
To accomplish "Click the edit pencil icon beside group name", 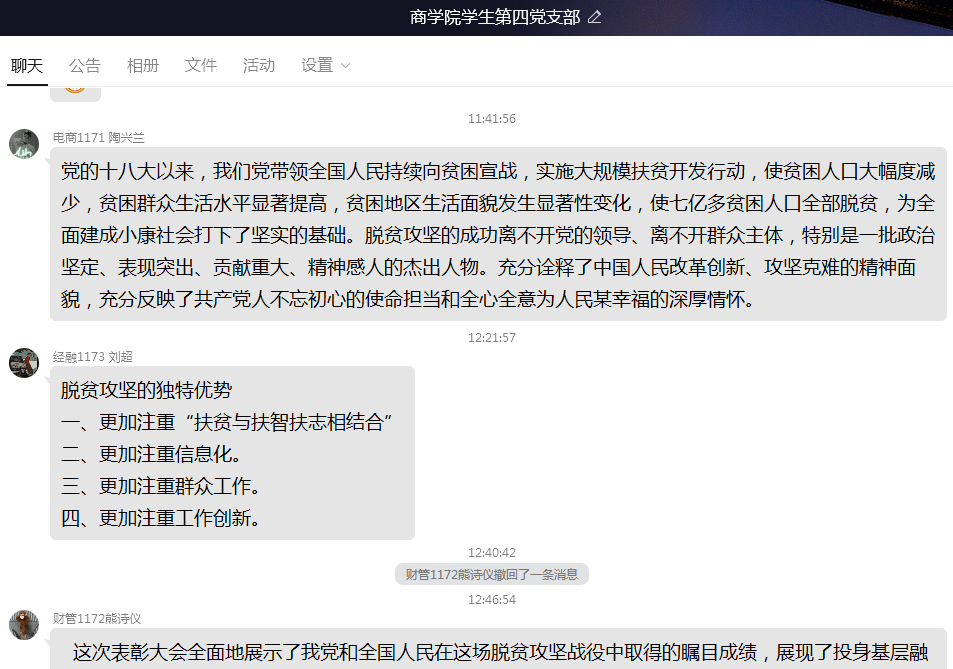I will (594, 17).
